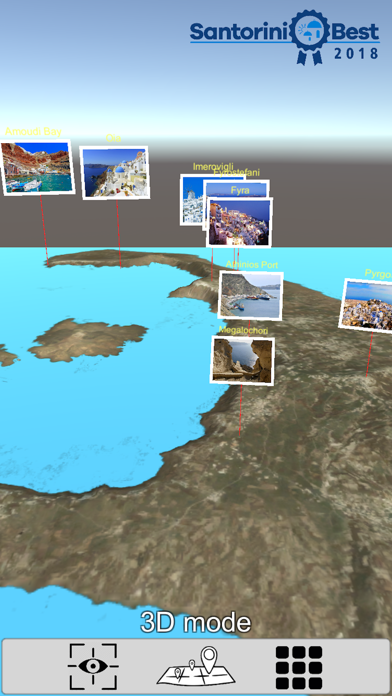Tap the Amoudi Bay label
Image resolution: width=392 pixels, height=696 pixels.
pos(33,131)
